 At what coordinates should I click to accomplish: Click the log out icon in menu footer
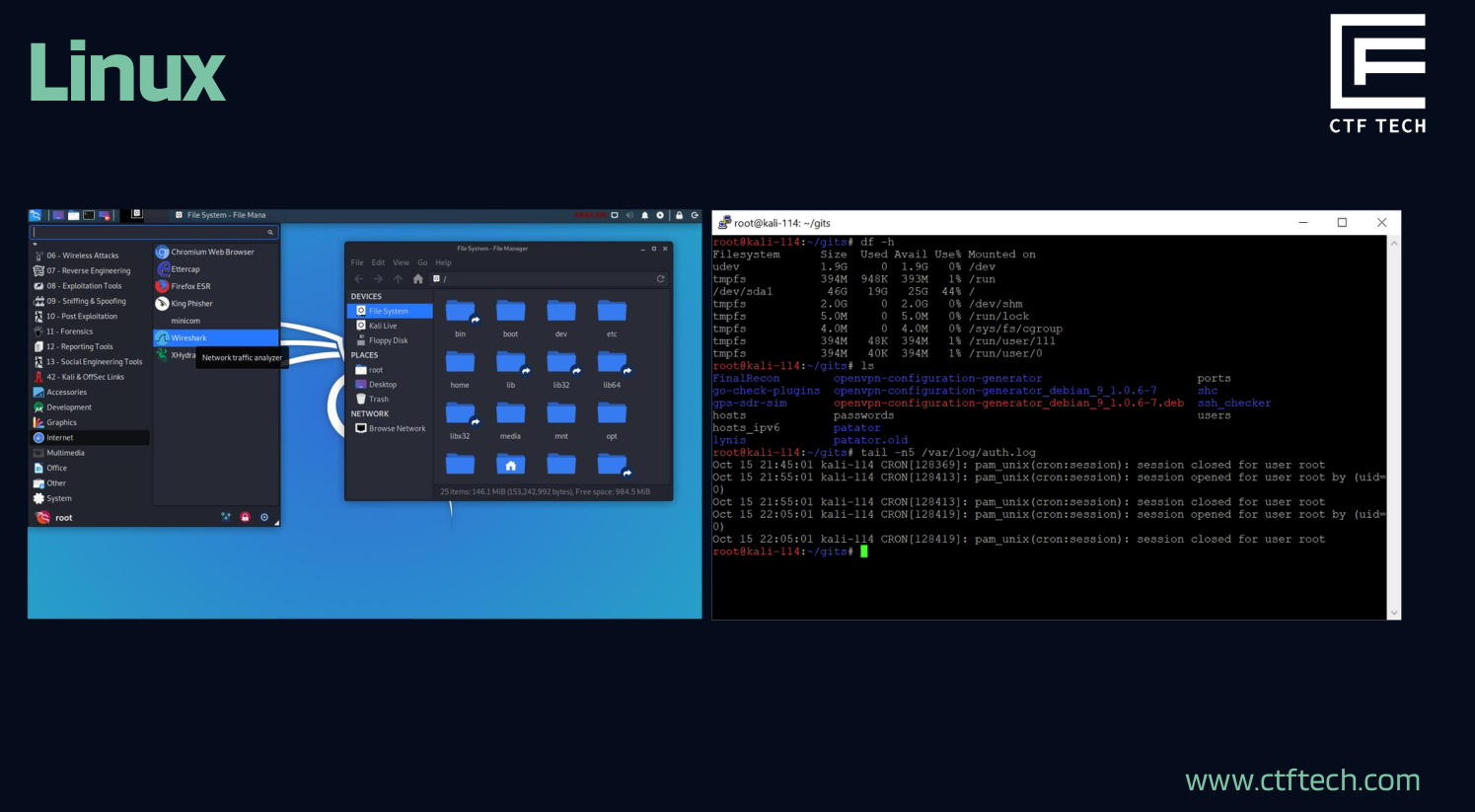264,517
